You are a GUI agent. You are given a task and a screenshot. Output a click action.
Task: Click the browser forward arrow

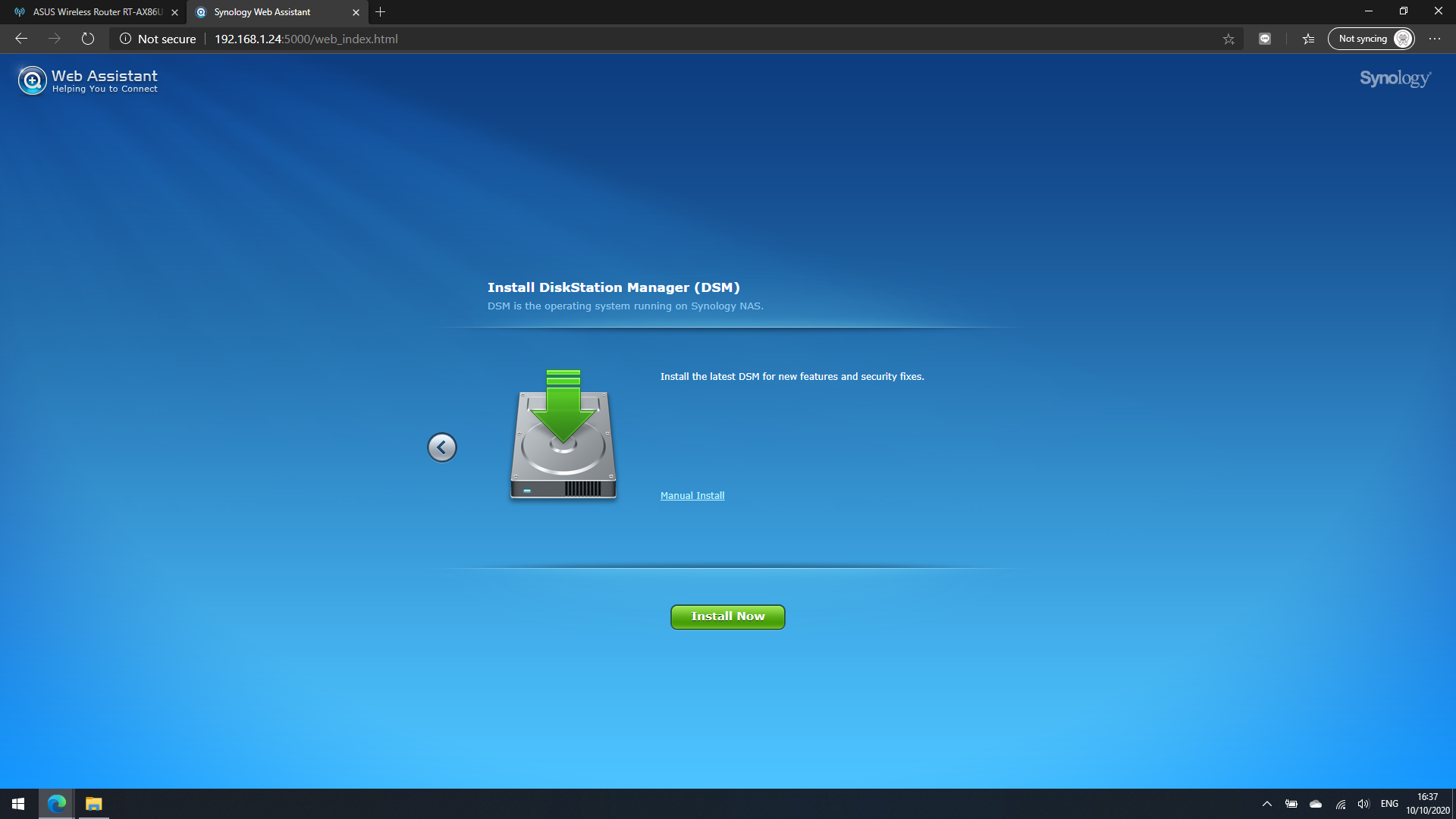click(55, 39)
